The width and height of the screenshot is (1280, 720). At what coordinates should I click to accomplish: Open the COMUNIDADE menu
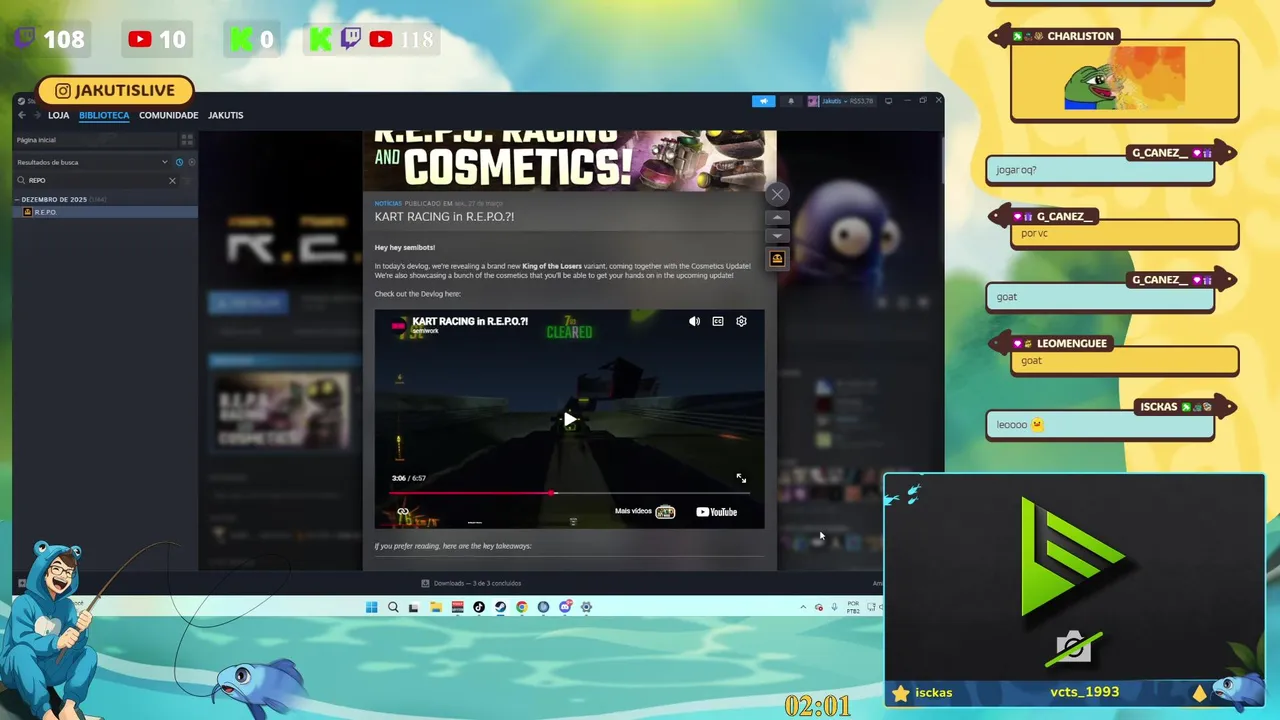(x=168, y=115)
